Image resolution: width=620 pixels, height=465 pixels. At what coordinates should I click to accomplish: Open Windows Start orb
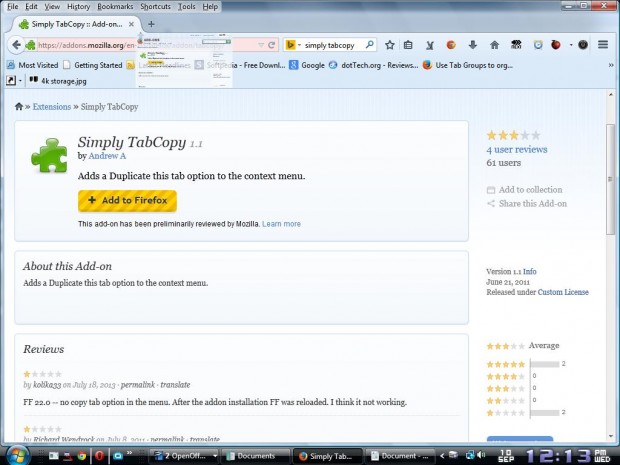[x=16, y=456]
